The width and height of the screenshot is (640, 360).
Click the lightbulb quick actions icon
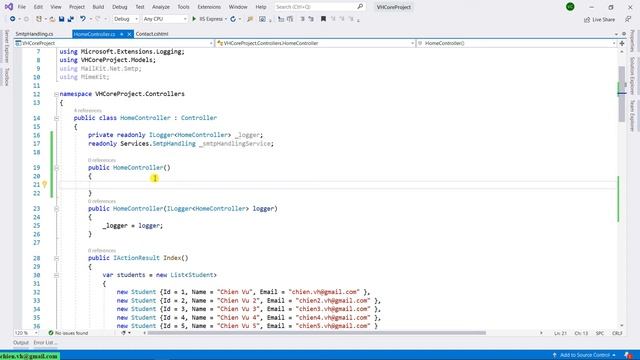[x=44, y=184]
